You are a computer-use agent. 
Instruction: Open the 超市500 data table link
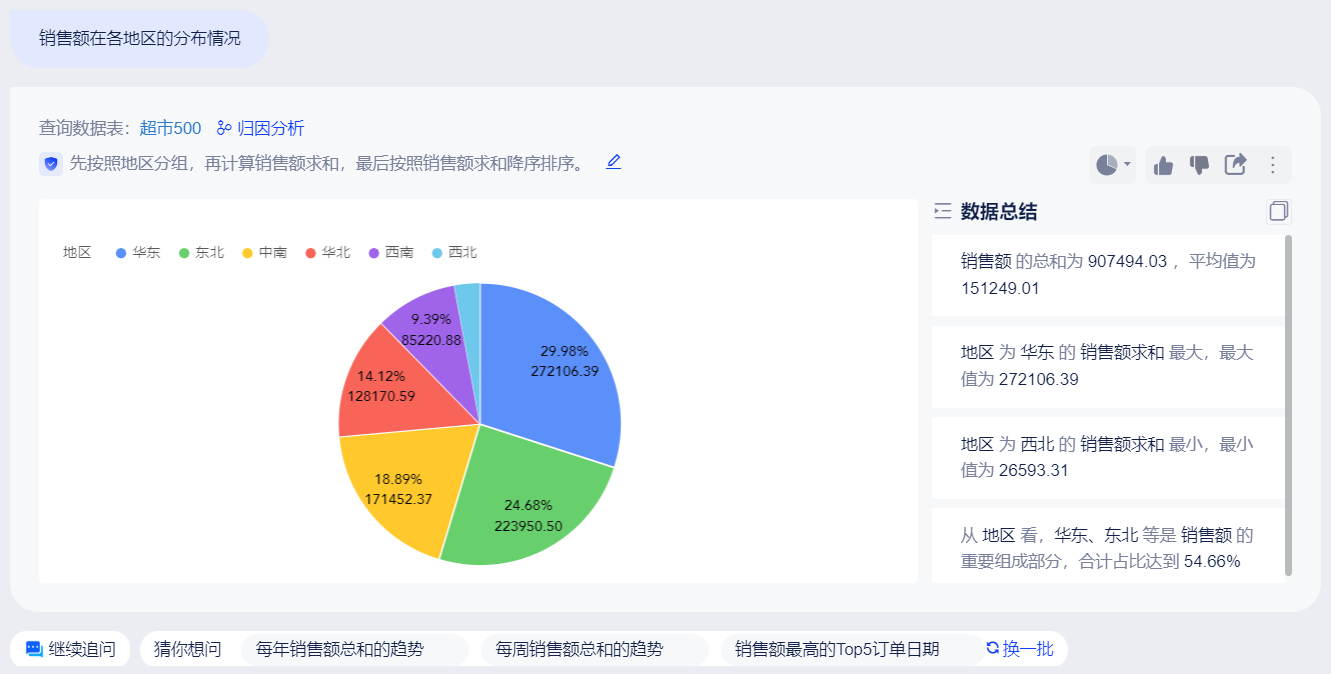click(x=170, y=128)
